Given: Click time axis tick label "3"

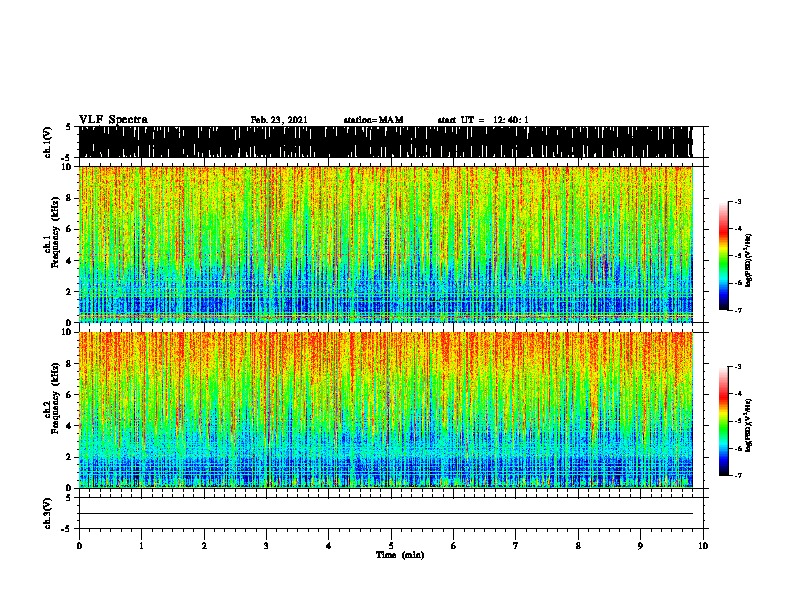Looking at the screenshot, I should pyautogui.click(x=266, y=546).
